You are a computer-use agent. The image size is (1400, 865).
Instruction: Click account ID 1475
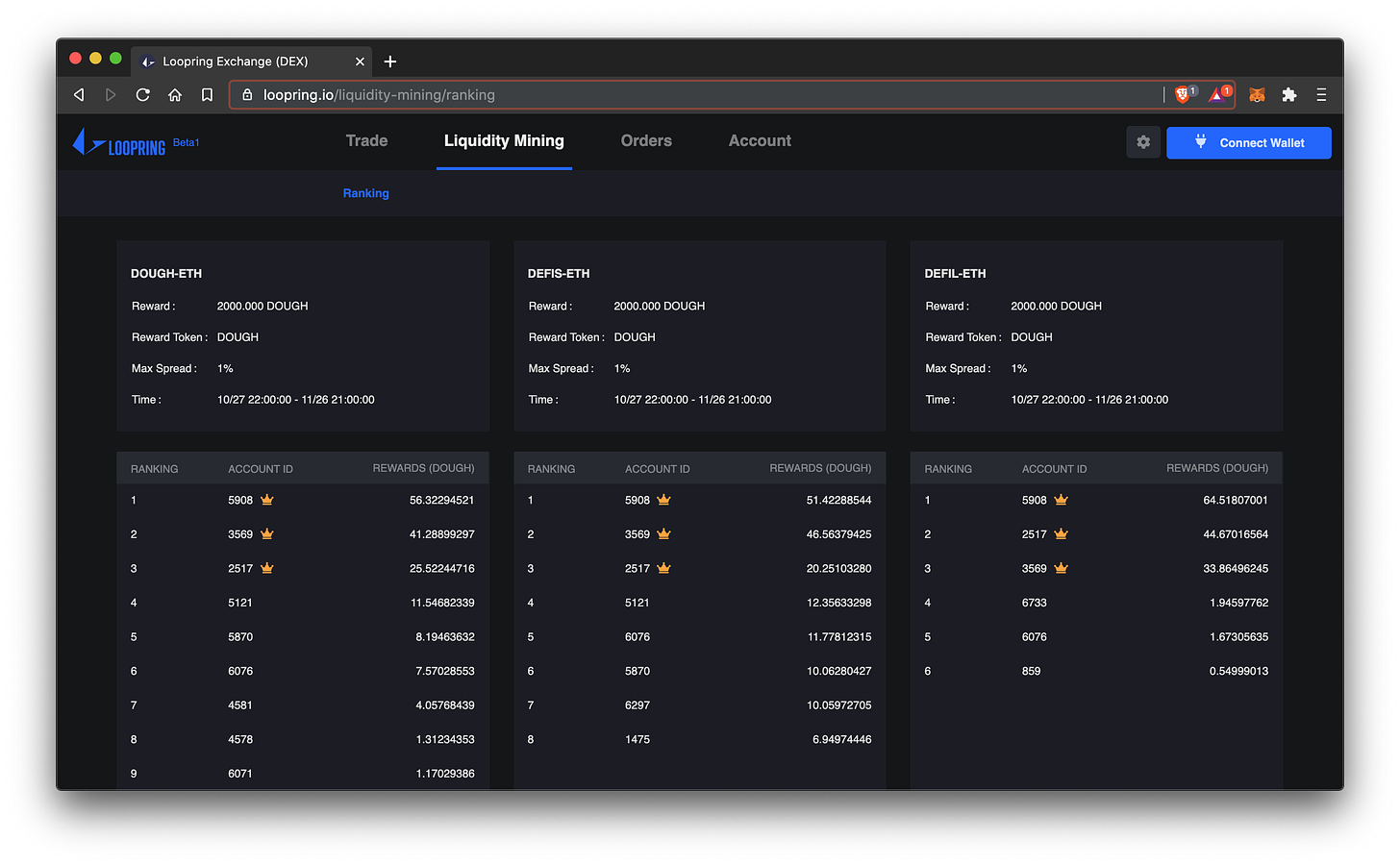[637, 739]
